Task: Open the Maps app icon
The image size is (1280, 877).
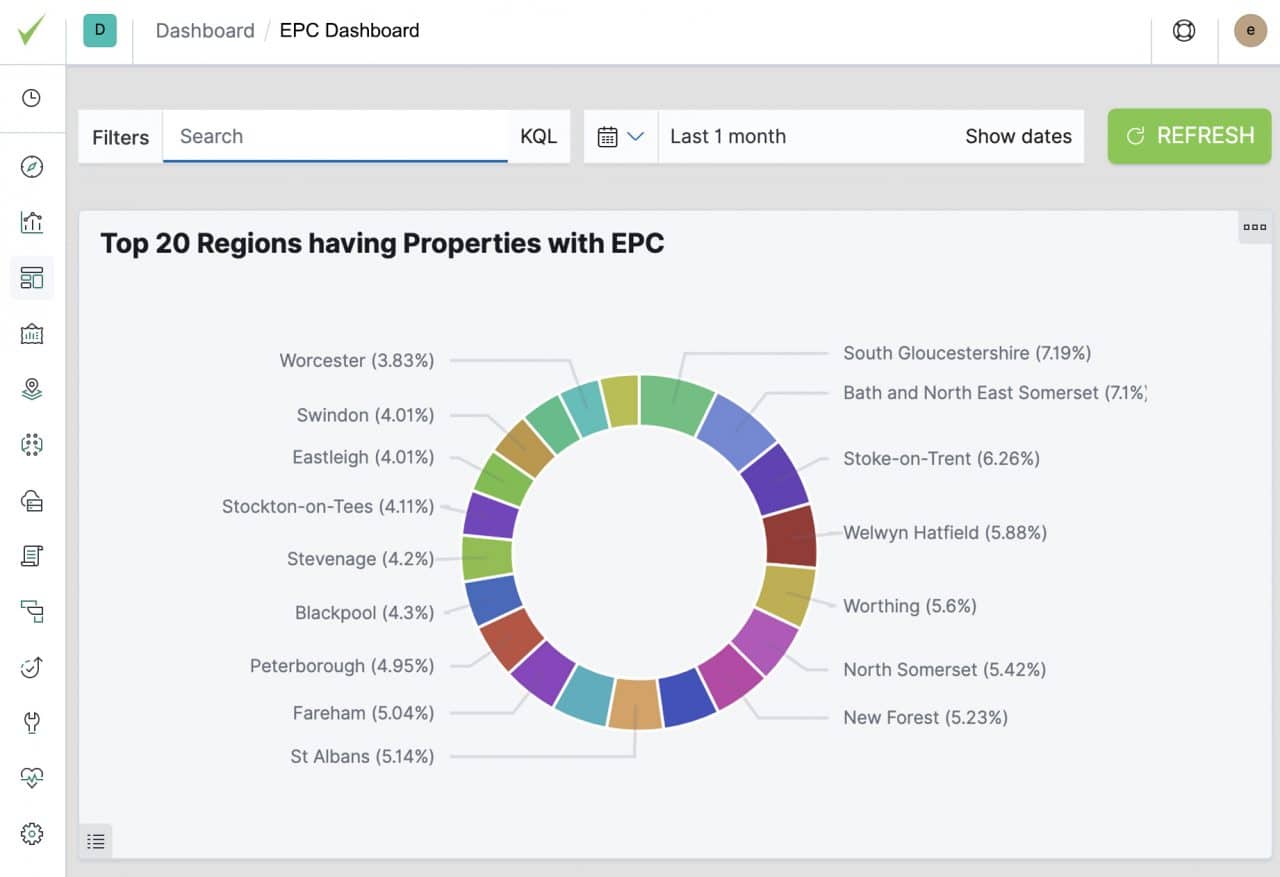Action: tap(30, 389)
